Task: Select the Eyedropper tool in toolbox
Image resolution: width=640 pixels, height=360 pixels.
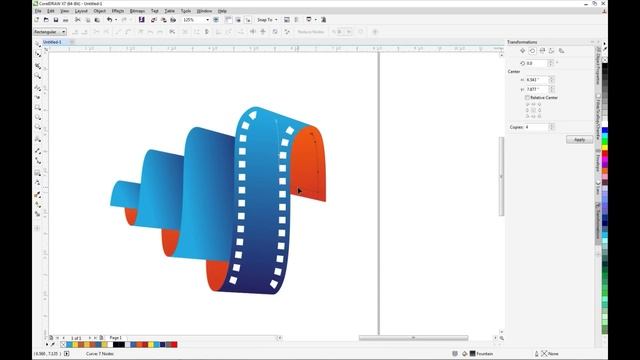Action: (38, 195)
